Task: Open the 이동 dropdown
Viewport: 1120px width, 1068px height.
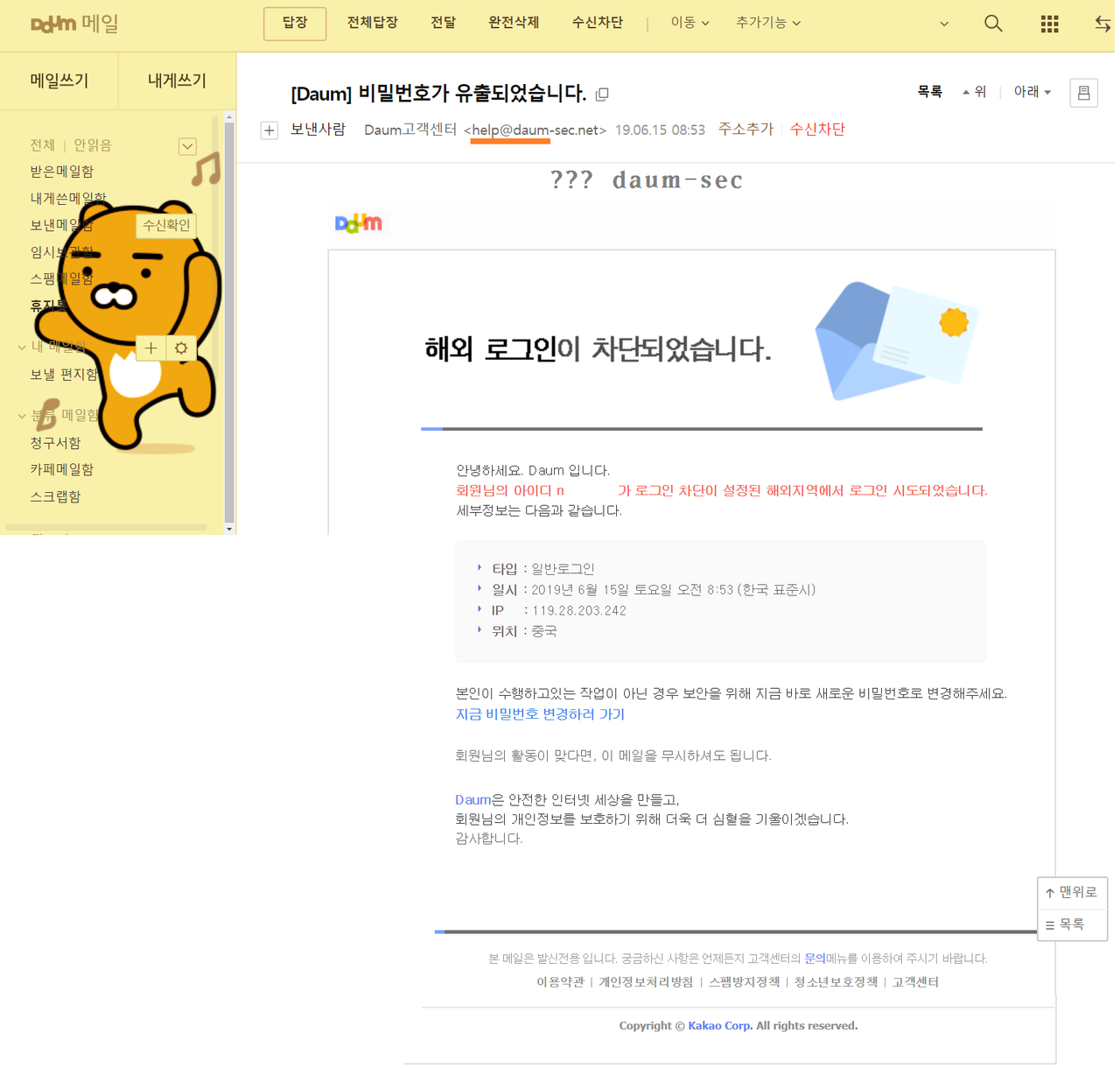Action: (689, 23)
